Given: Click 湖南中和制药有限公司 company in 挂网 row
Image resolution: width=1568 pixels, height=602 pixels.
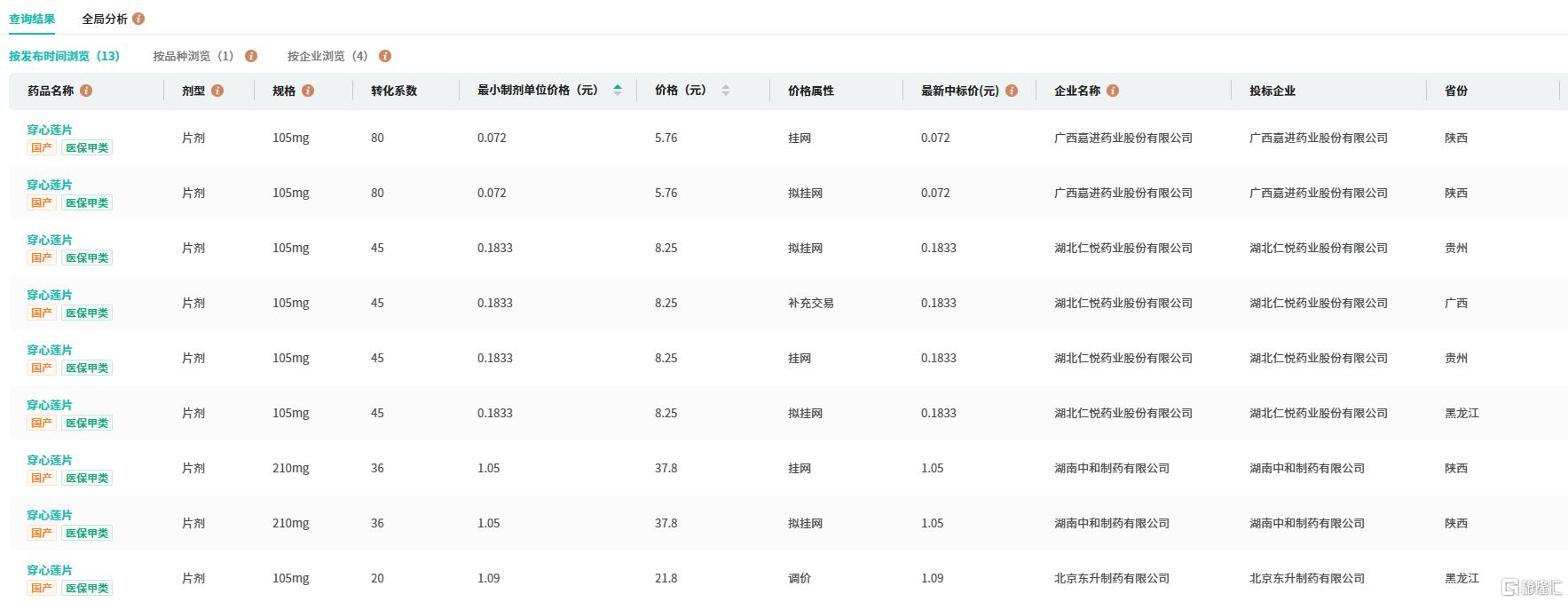Looking at the screenshot, I should pyautogui.click(x=1111, y=468).
